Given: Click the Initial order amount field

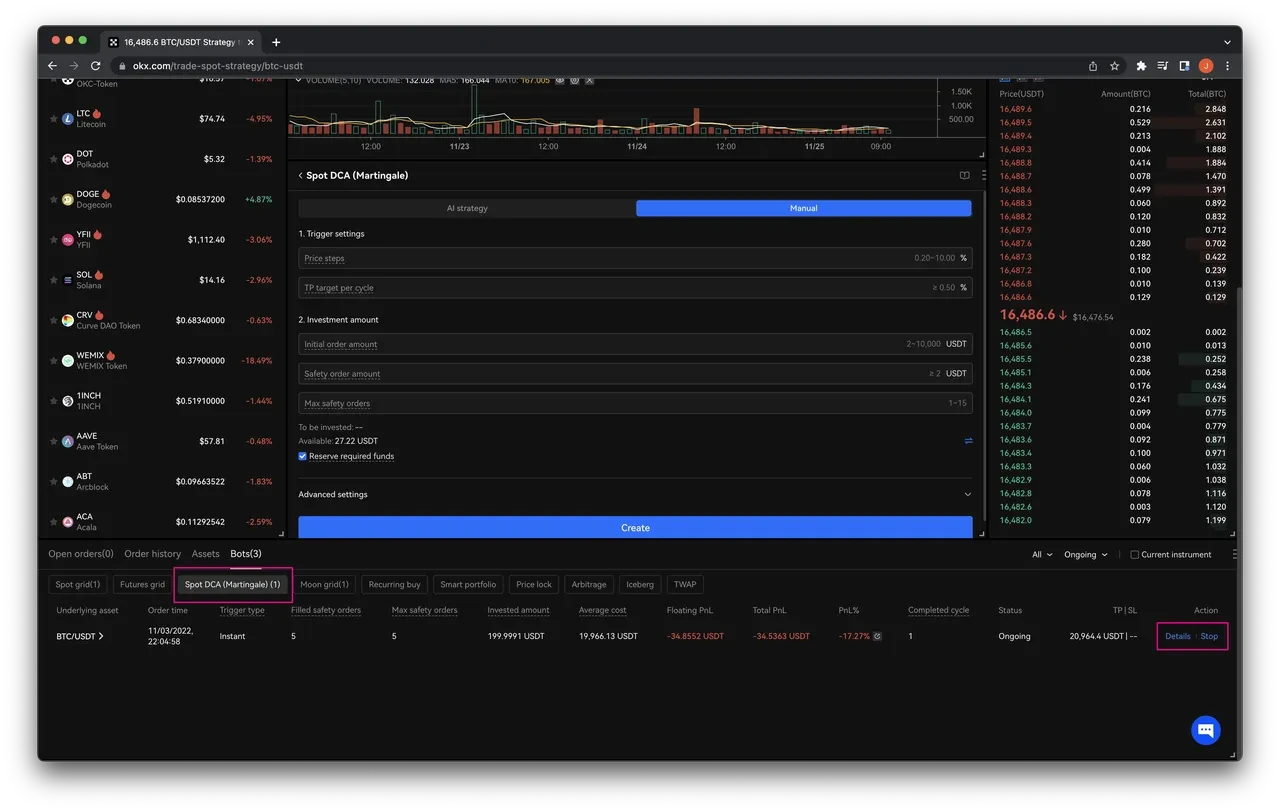Looking at the screenshot, I should click(635, 344).
